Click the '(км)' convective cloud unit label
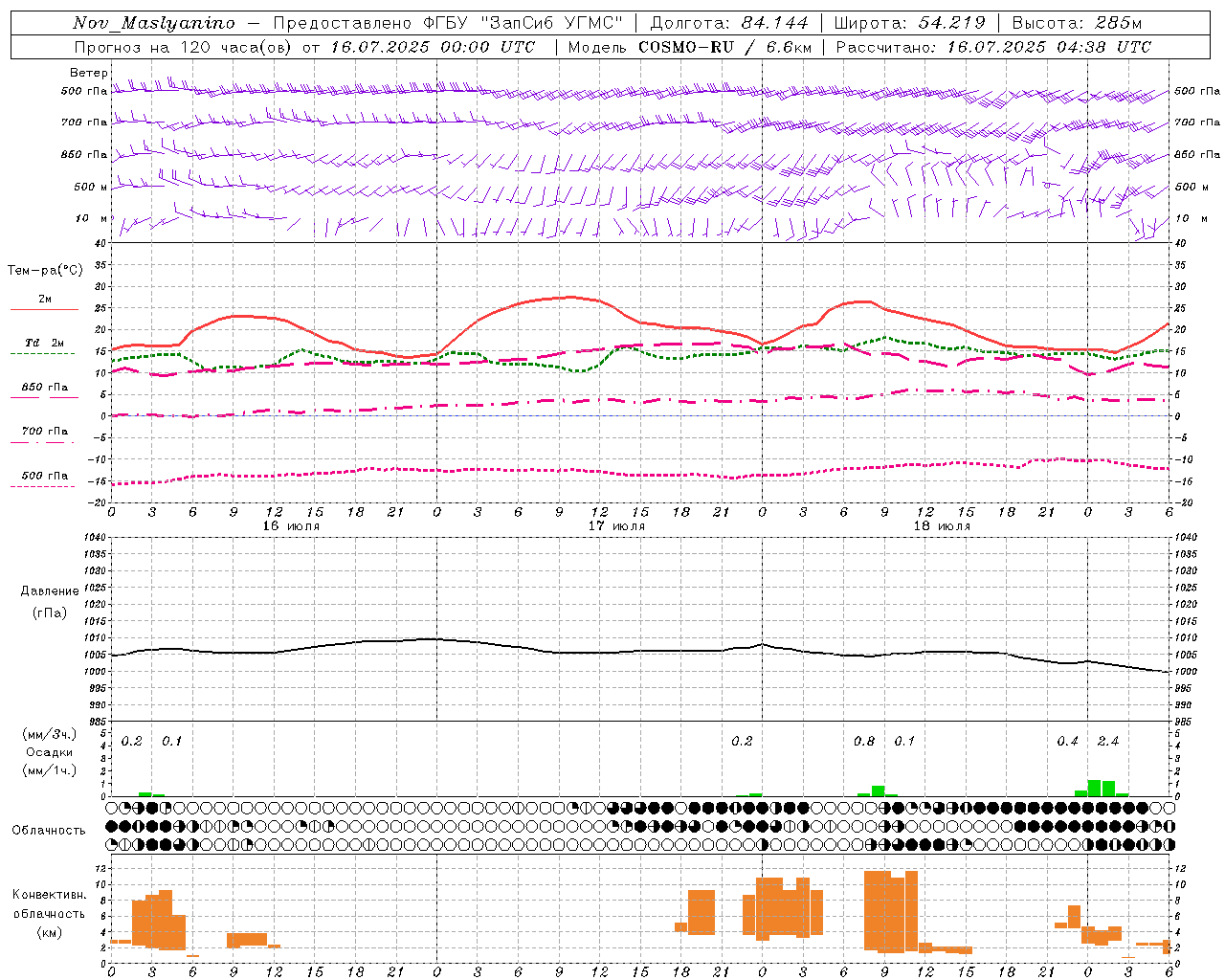 50,932
